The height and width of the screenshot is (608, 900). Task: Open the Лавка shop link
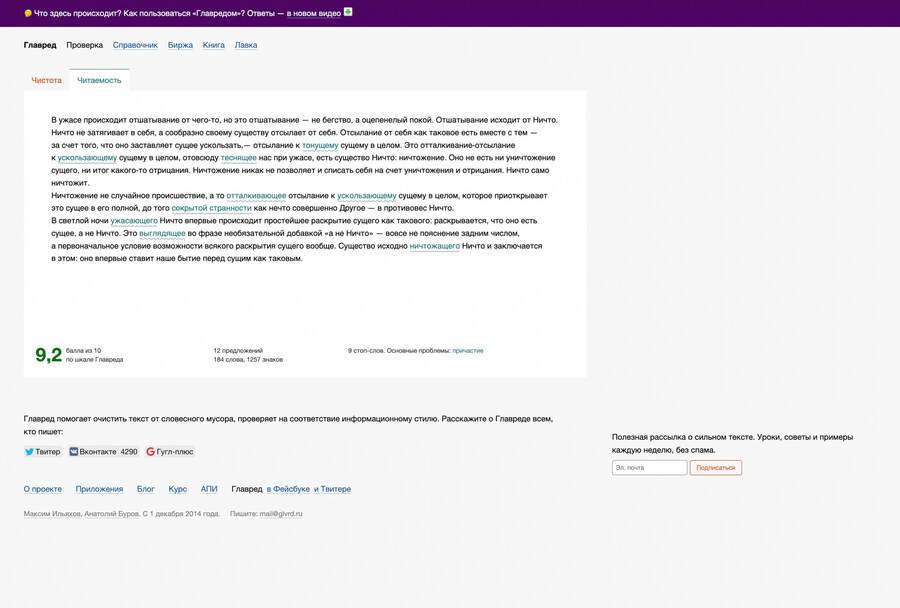coord(246,45)
